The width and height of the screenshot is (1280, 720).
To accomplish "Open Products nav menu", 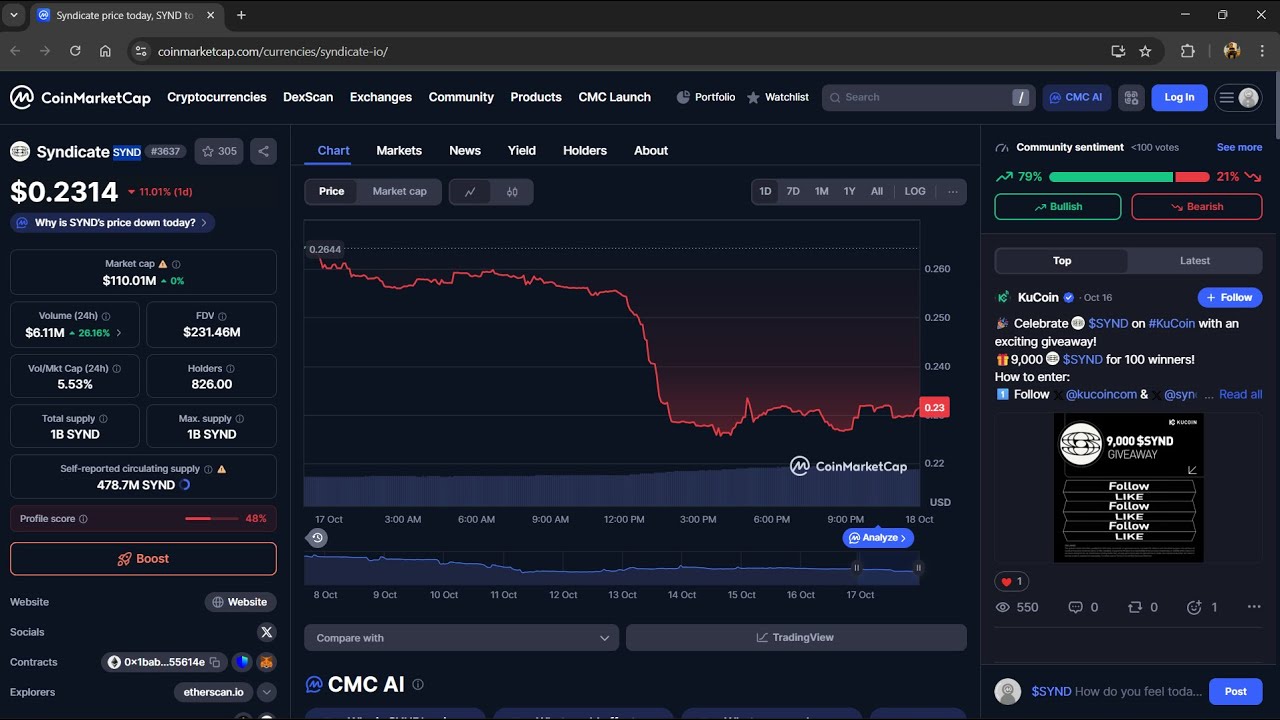I will pos(536,97).
